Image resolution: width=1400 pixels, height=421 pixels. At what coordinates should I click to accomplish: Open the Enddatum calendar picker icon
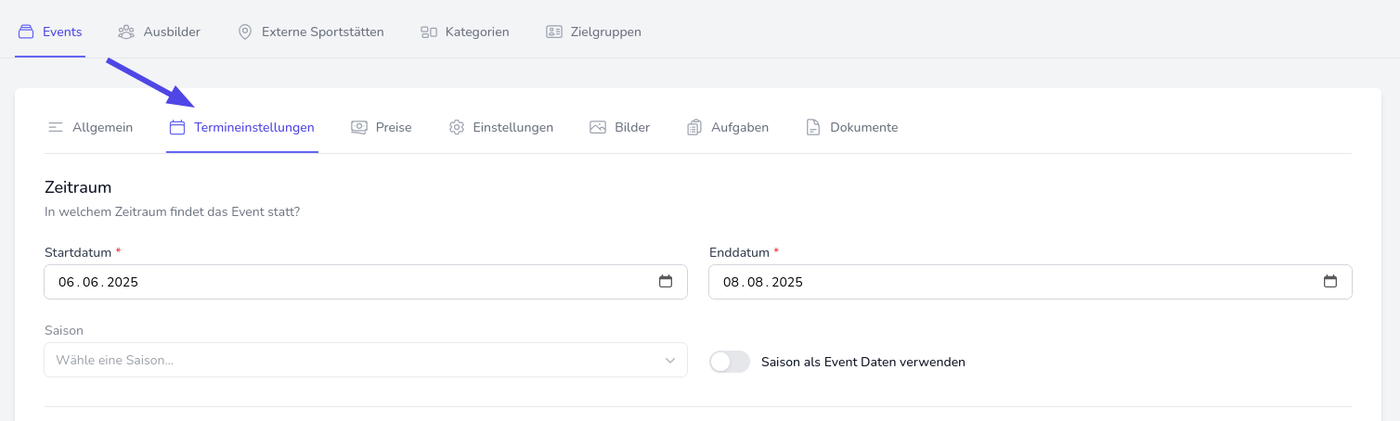point(1330,282)
